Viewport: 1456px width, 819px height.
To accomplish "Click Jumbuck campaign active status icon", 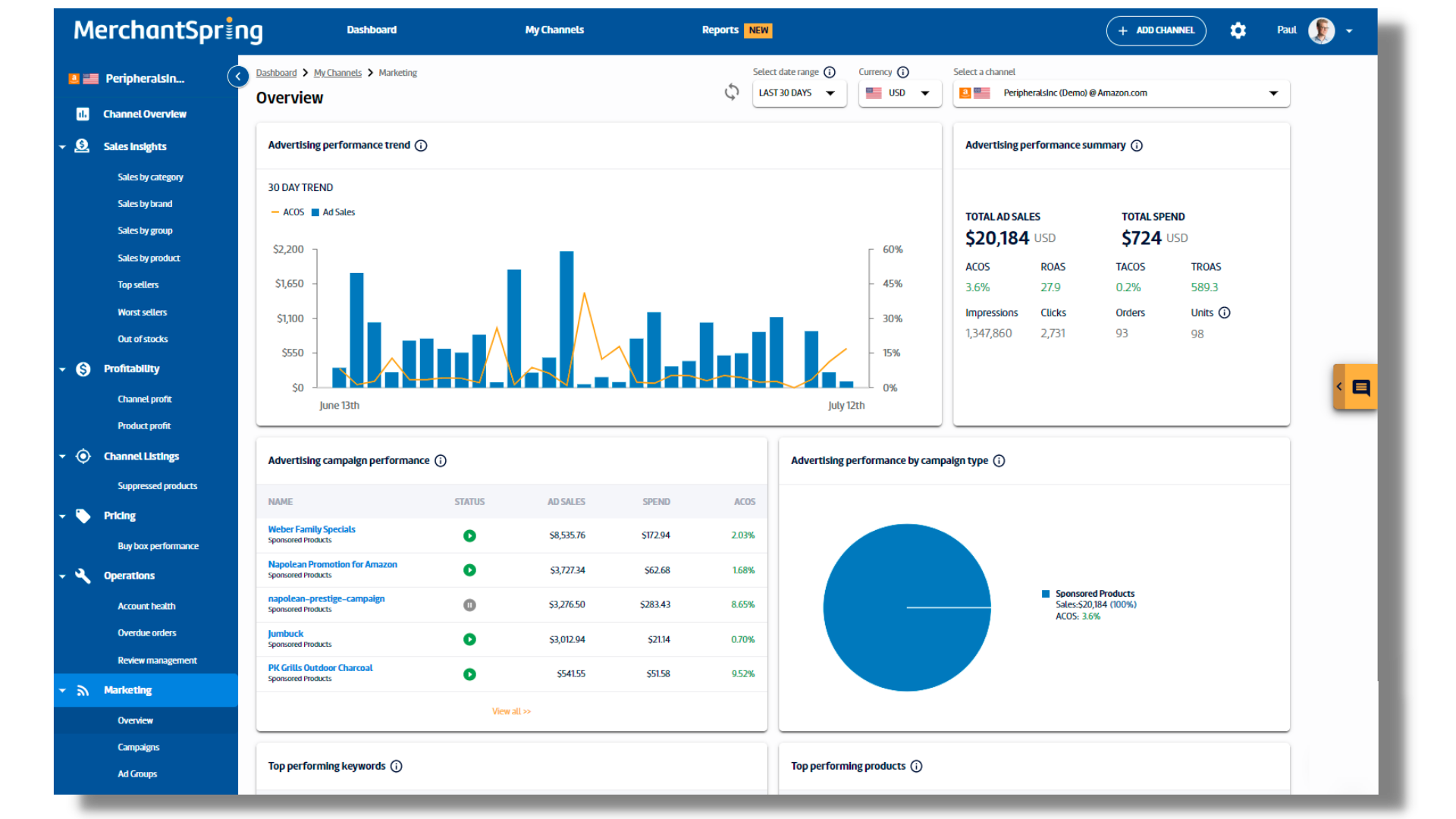I will (469, 639).
